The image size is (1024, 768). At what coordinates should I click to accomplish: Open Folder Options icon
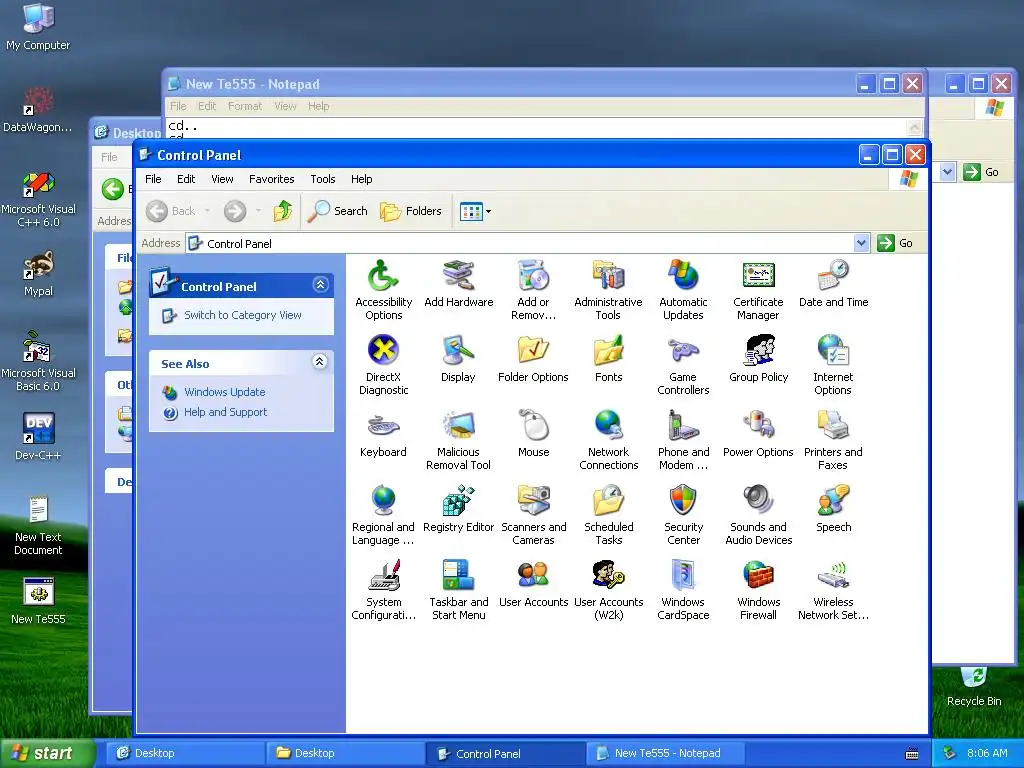pos(534,359)
